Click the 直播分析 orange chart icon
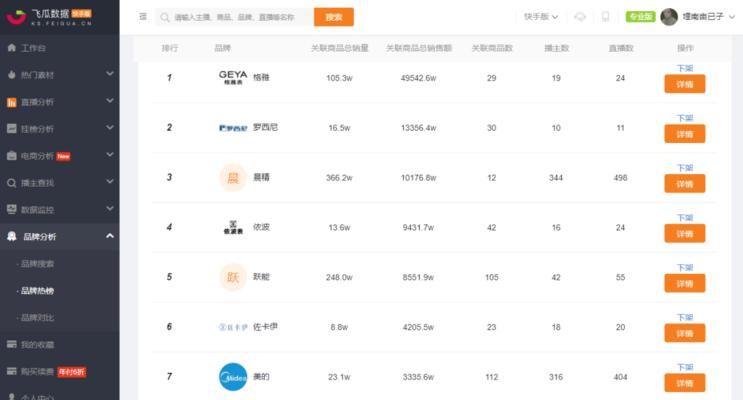Screen dimensions: 743x400 point(12,102)
